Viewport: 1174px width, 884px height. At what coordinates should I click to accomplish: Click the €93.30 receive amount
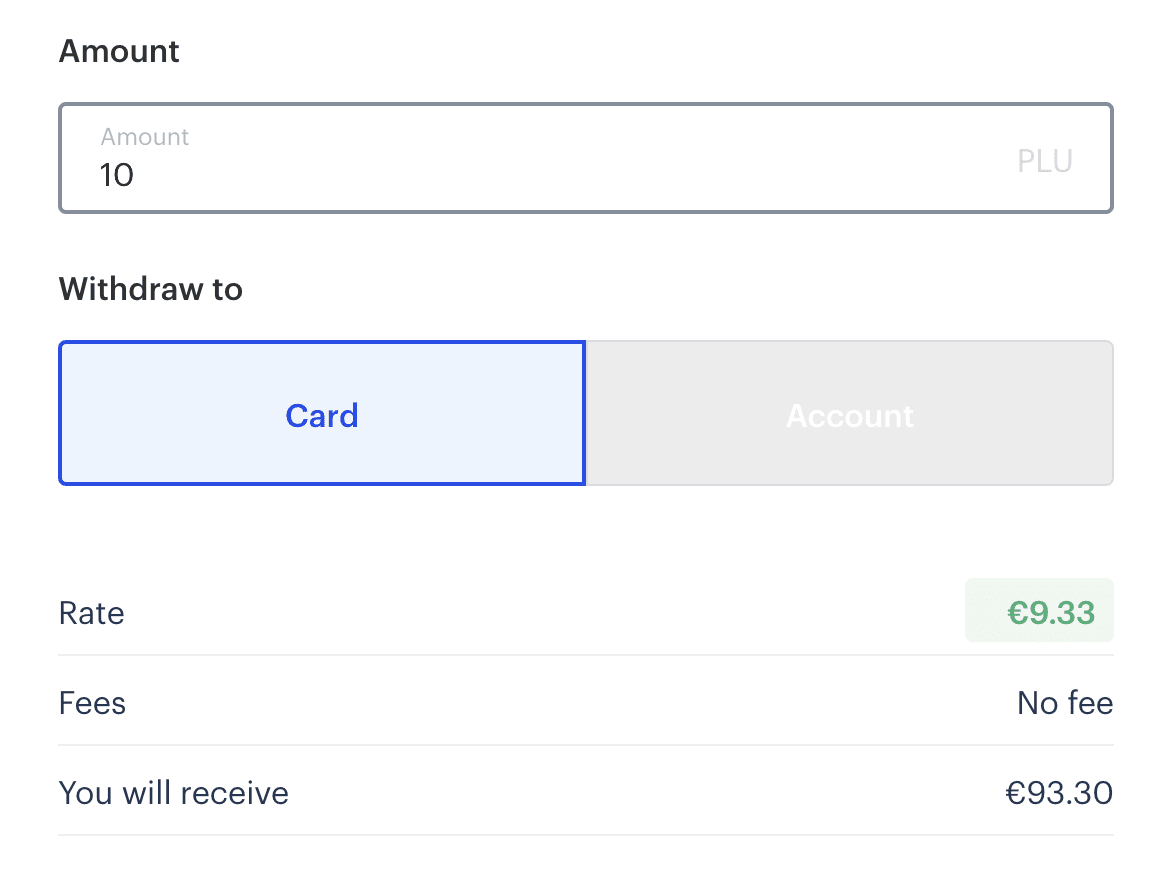pyautogui.click(x=1058, y=793)
